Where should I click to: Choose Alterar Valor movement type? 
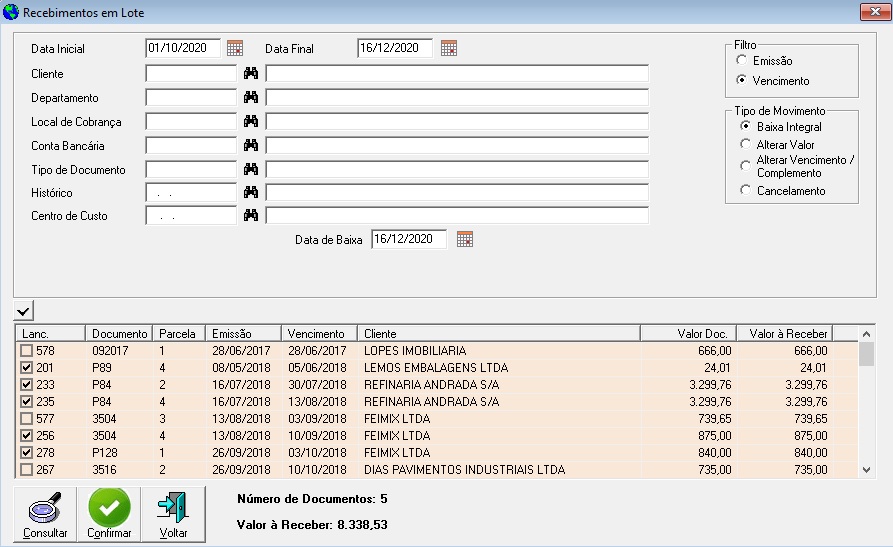[x=745, y=145]
